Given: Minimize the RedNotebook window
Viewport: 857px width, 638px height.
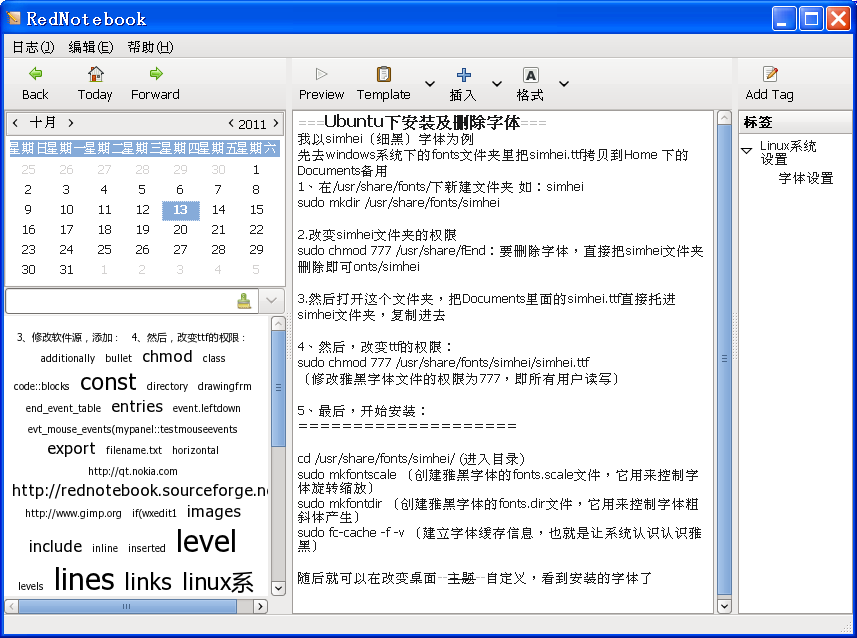Looking at the screenshot, I should (x=784, y=19).
